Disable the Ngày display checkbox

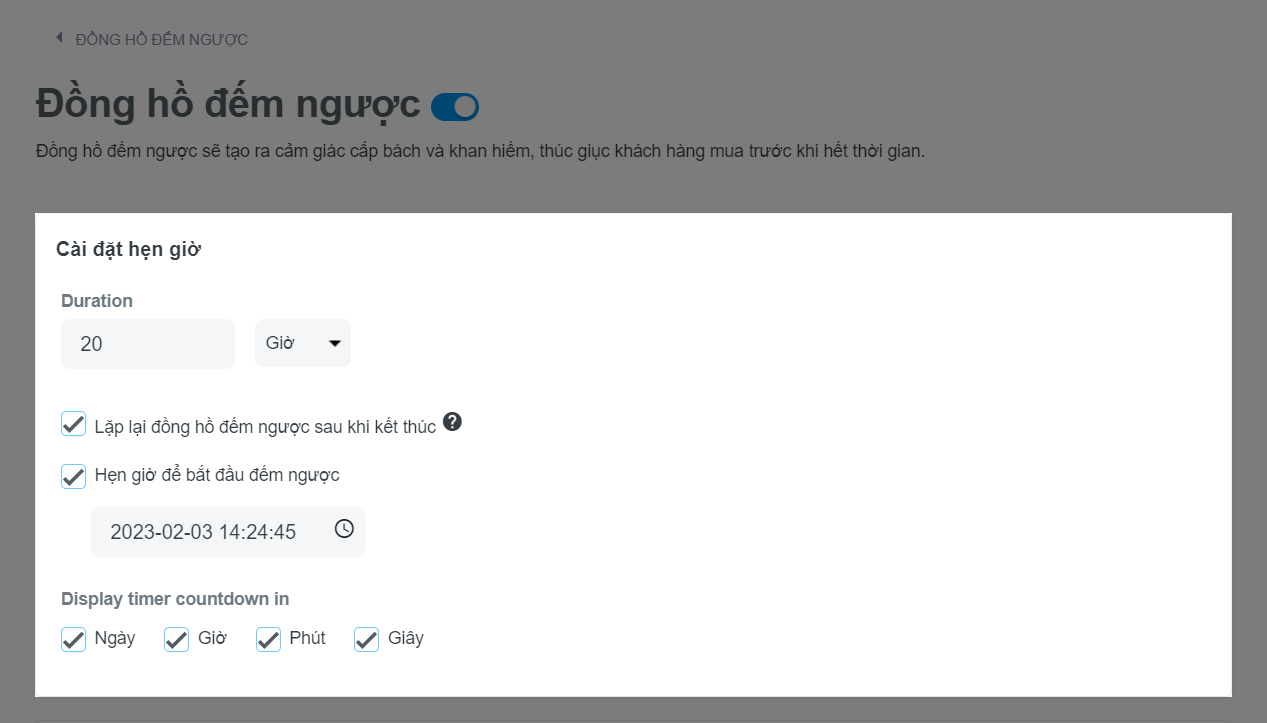pos(73,639)
